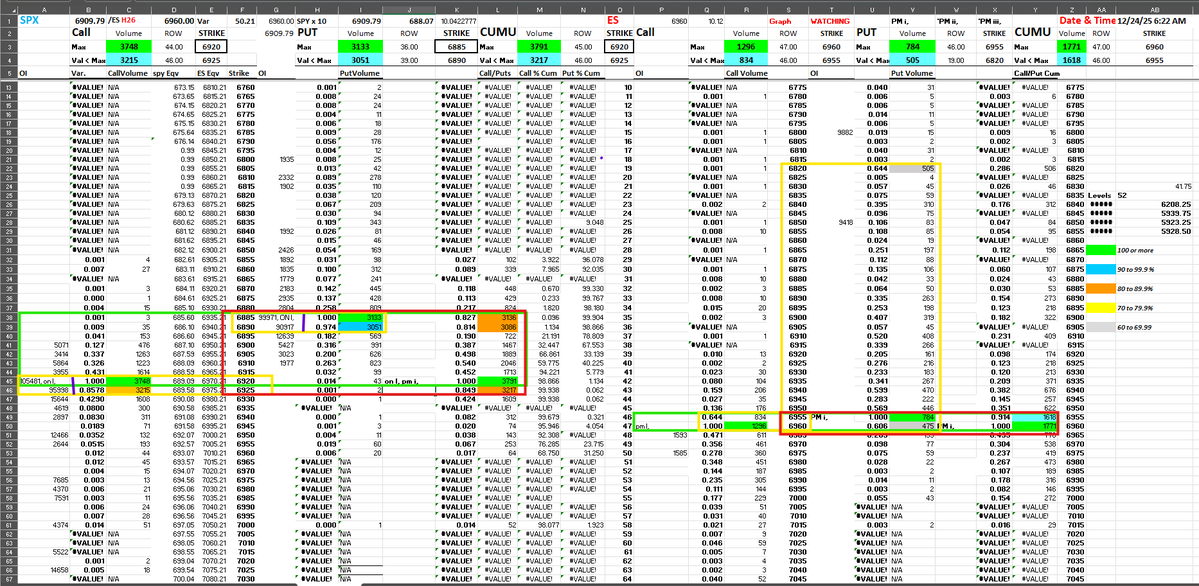The image size is (1199, 586).
Task: Select column J header
Action: pyautogui.click(x=409, y=9)
